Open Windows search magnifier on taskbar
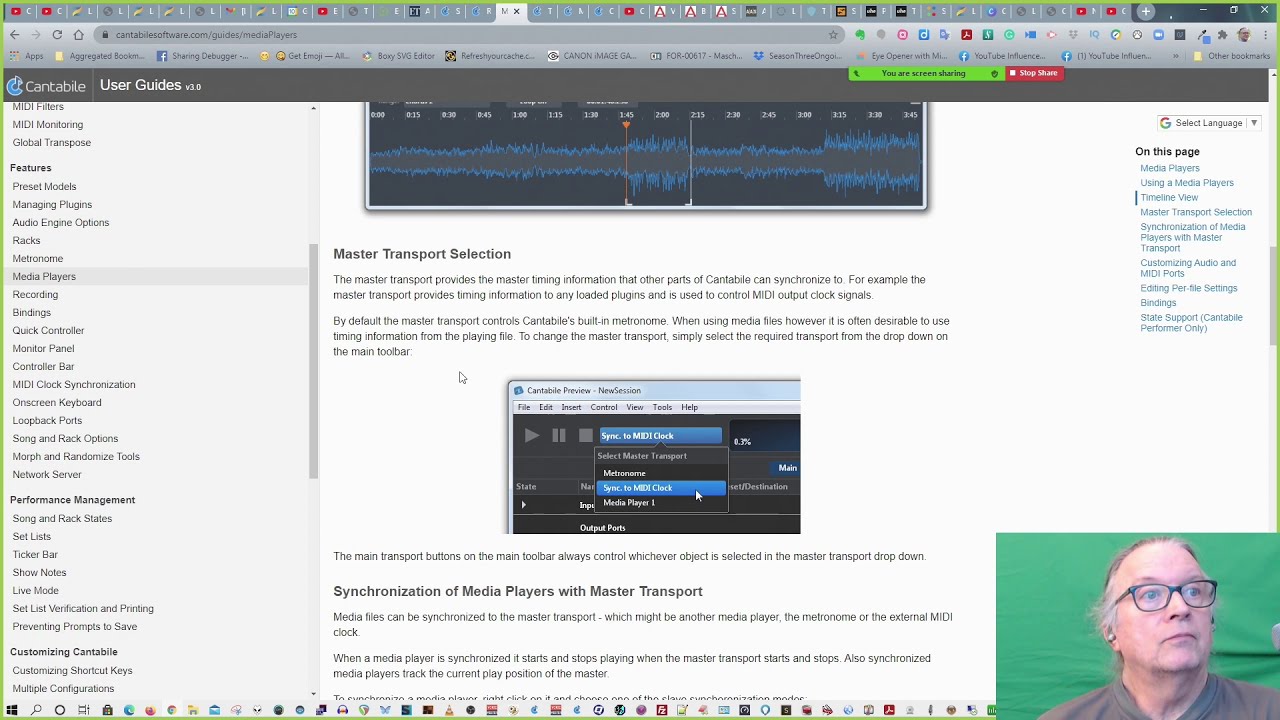Viewport: 1280px width, 720px height. tap(36, 710)
